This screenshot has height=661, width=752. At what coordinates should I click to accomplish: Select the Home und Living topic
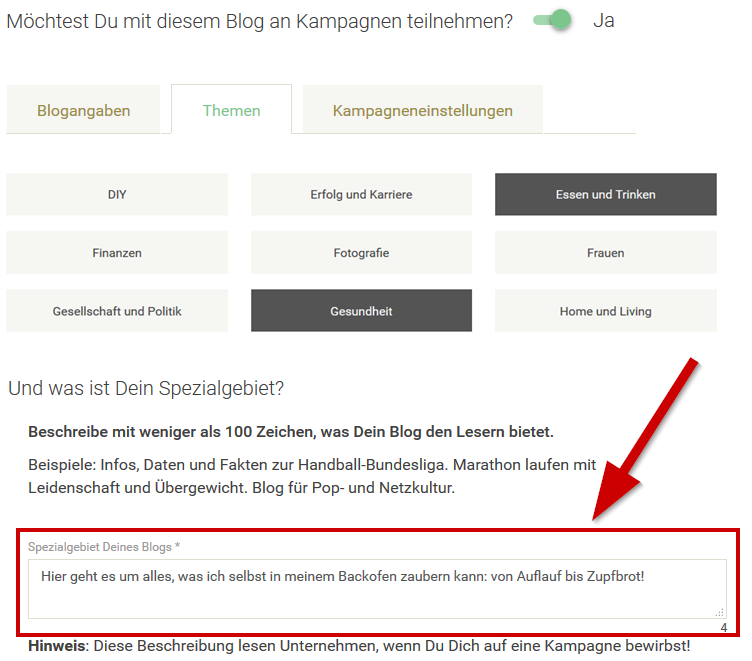pos(605,311)
